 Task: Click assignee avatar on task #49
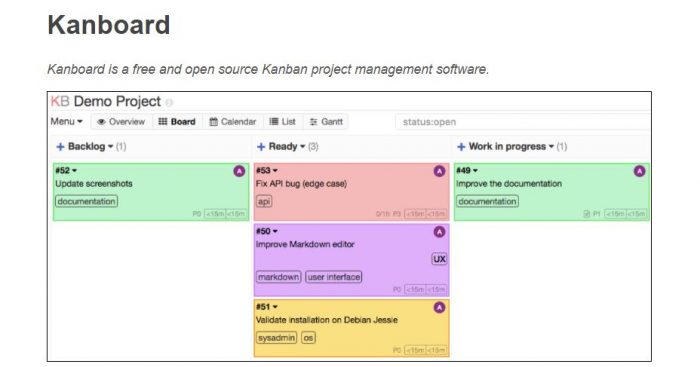tap(640, 171)
